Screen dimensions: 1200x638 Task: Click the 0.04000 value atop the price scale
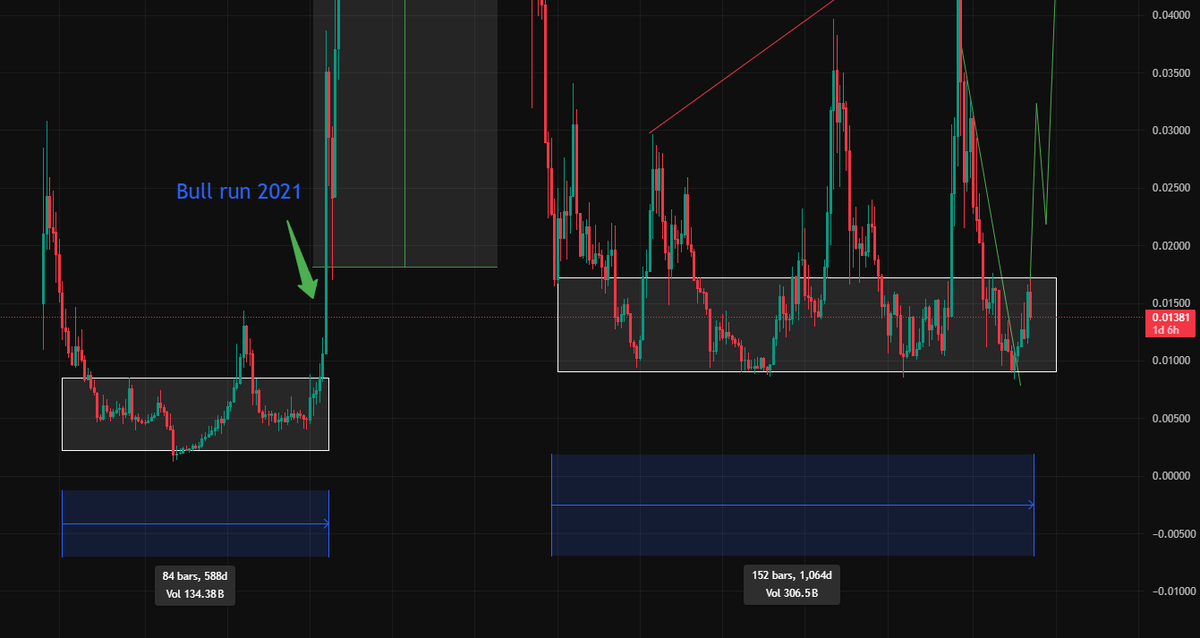(x=1172, y=13)
